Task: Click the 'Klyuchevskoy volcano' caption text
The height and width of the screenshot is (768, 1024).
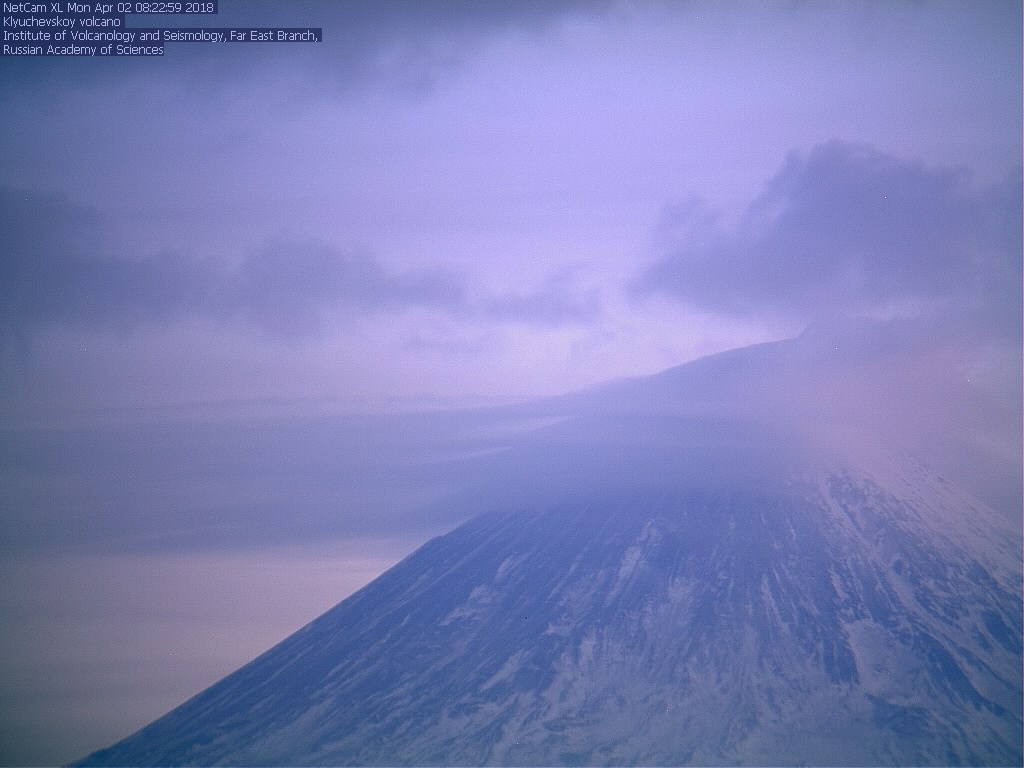Action: 62,22
